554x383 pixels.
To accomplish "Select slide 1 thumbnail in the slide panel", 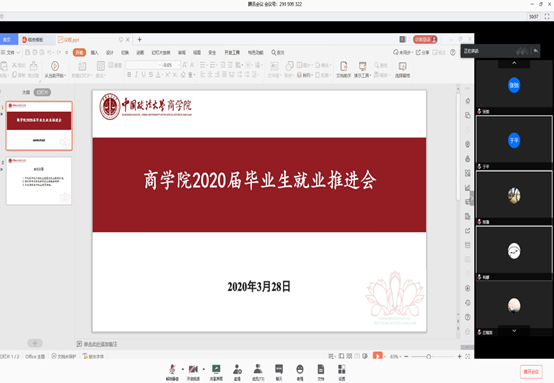I will (39, 126).
